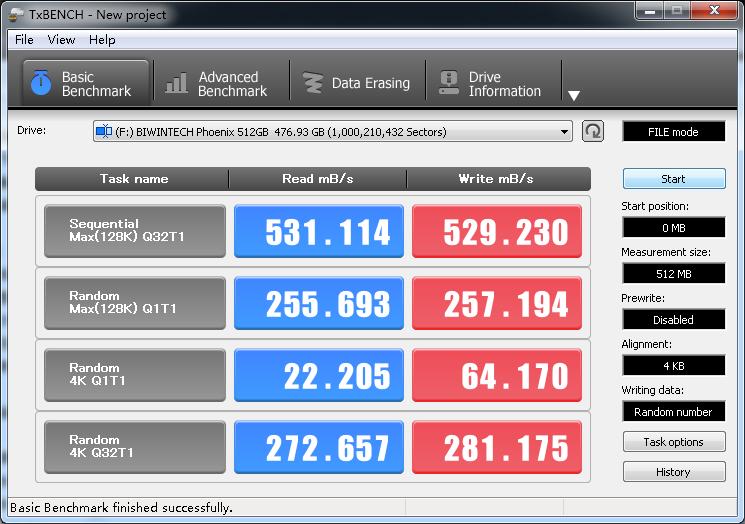
Task: Click the Measurement size 512 MB field
Action: pos(673,274)
